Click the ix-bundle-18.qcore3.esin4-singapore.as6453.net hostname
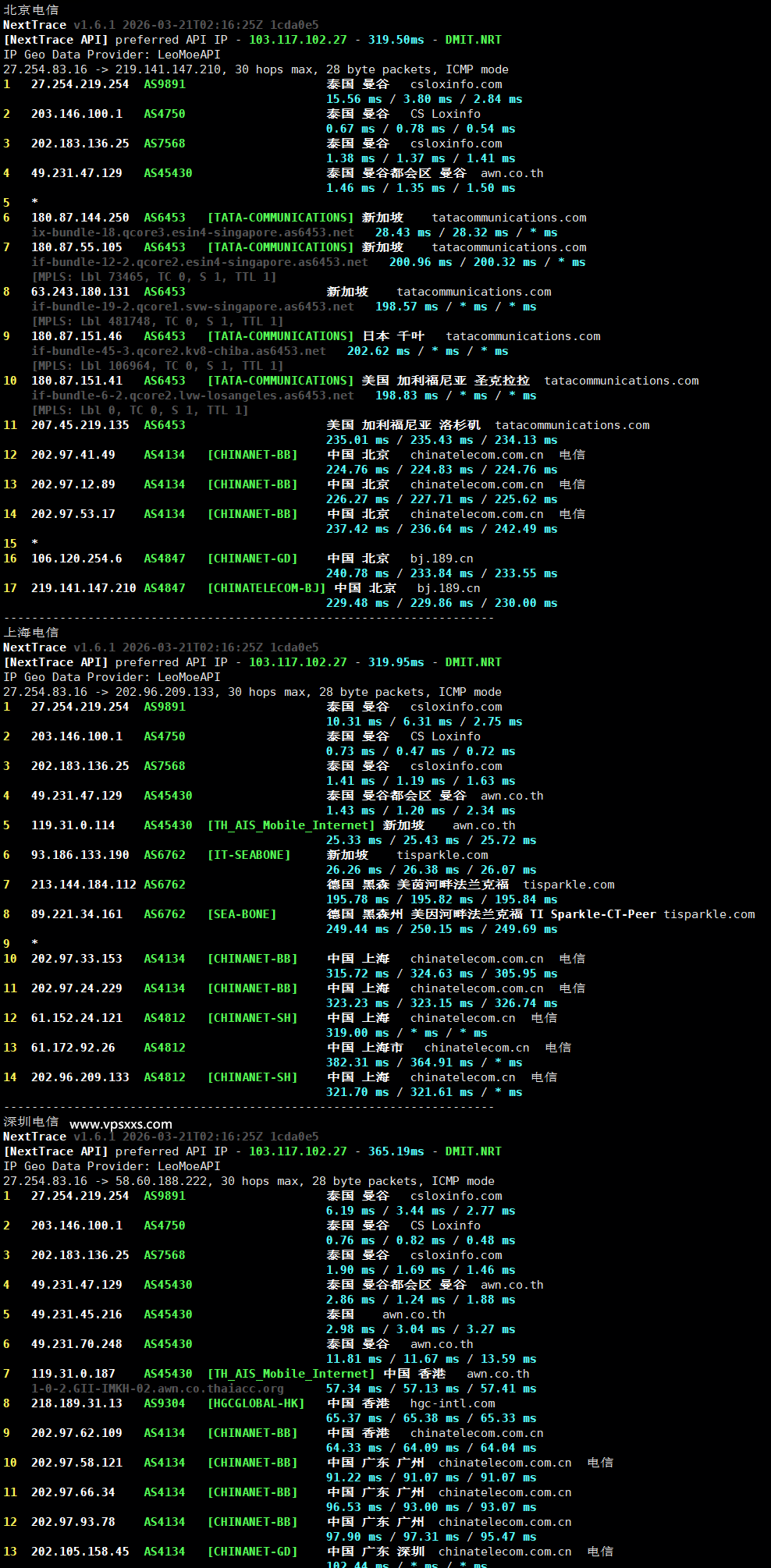This screenshot has width=771, height=1568. (x=192, y=232)
